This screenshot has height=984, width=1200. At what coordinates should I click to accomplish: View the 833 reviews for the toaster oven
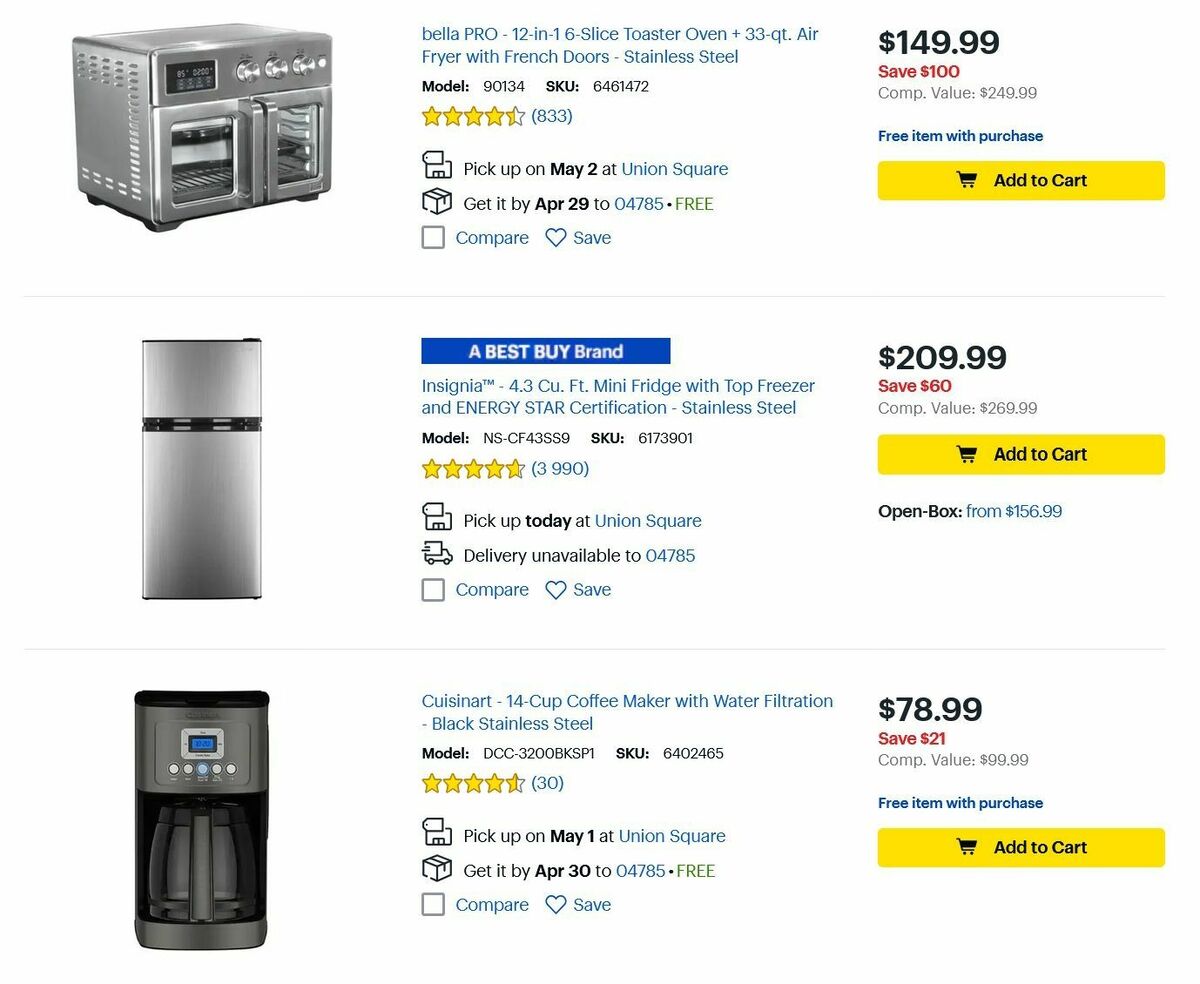[x=553, y=116]
